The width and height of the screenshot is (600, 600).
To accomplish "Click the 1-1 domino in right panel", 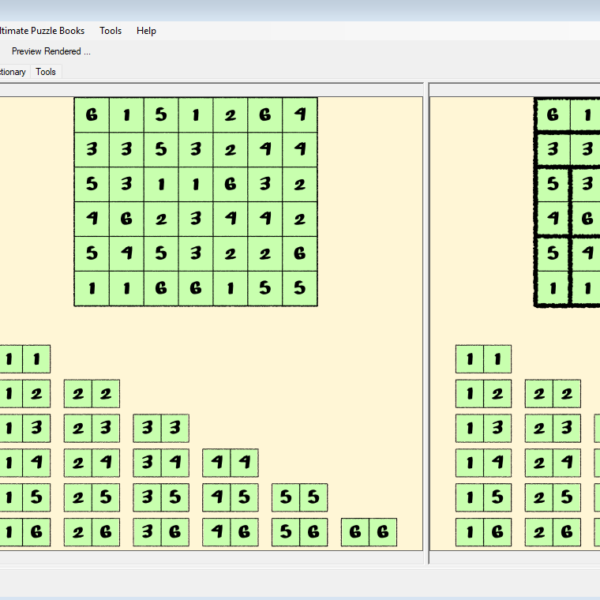I will click(483, 359).
